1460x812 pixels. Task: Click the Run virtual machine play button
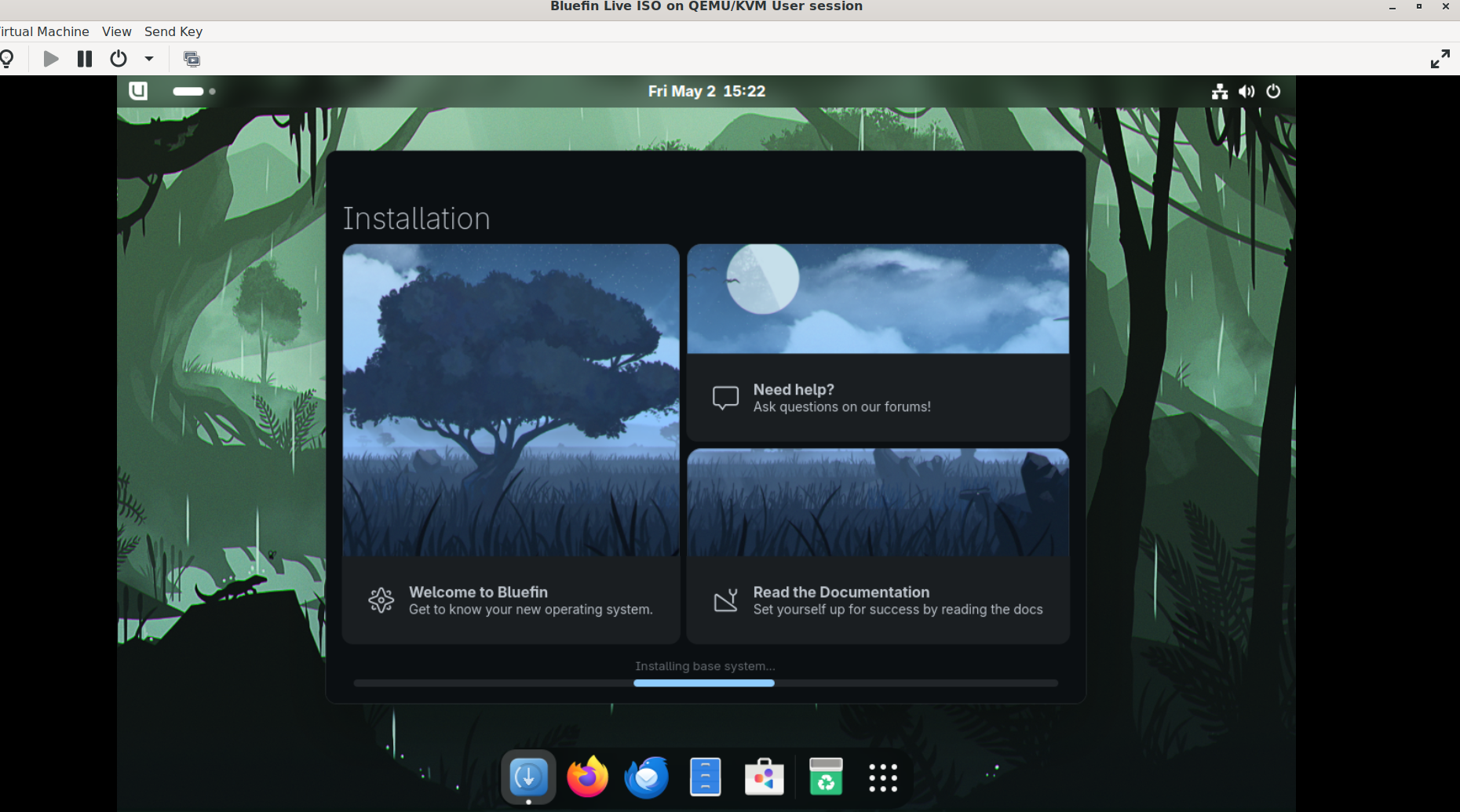51,59
